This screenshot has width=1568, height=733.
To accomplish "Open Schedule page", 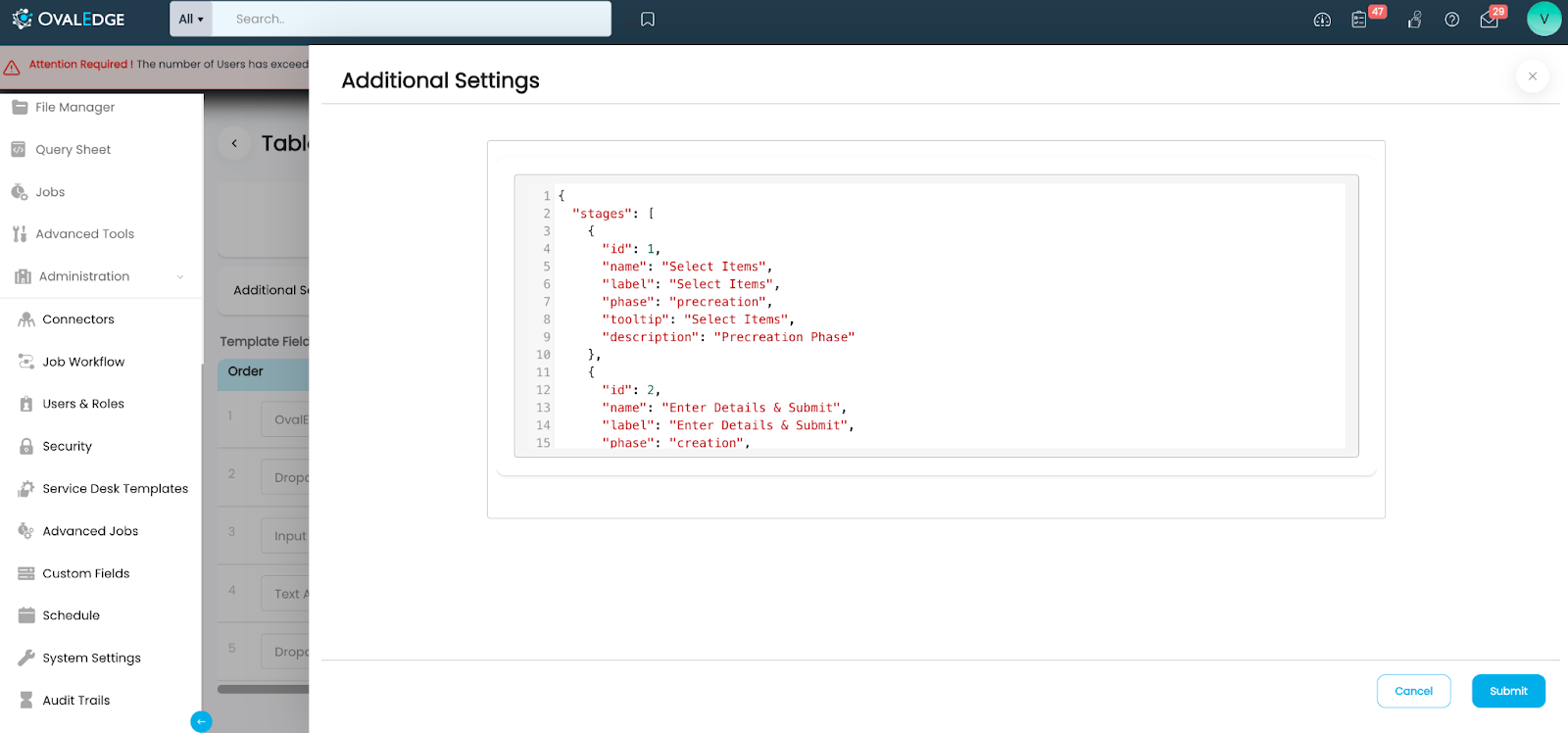I will [x=71, y=615].
